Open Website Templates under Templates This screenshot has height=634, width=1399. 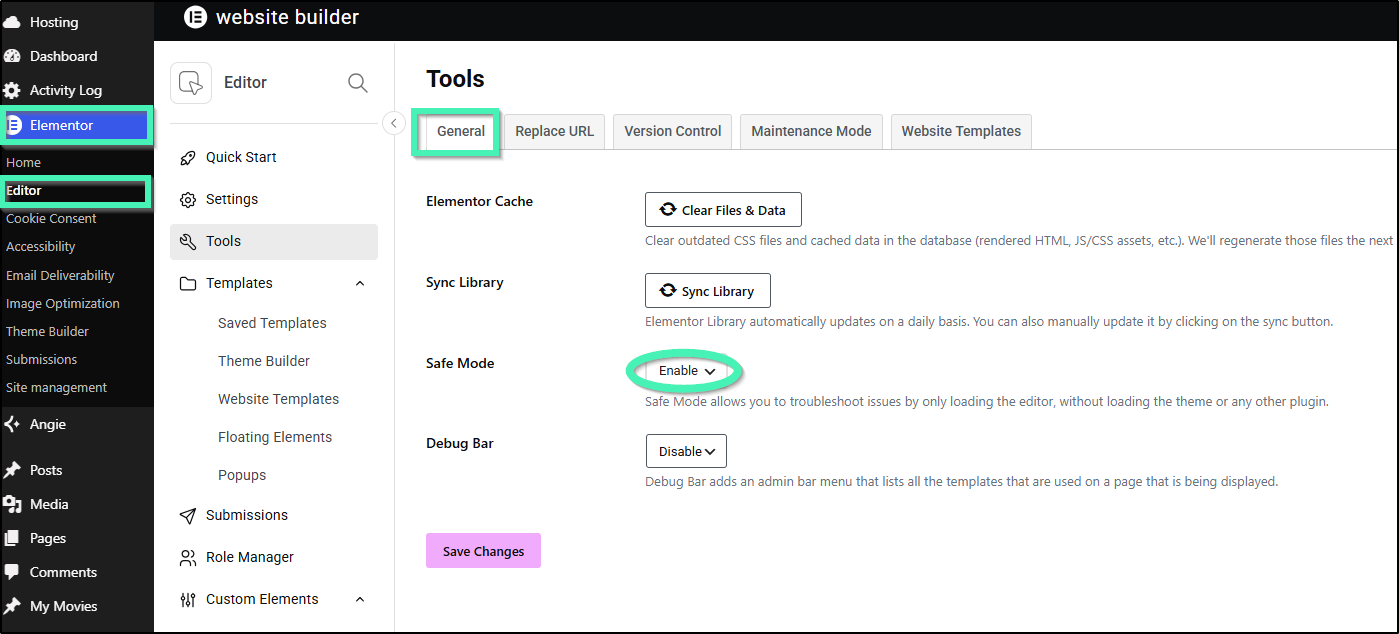coord(278,399)
